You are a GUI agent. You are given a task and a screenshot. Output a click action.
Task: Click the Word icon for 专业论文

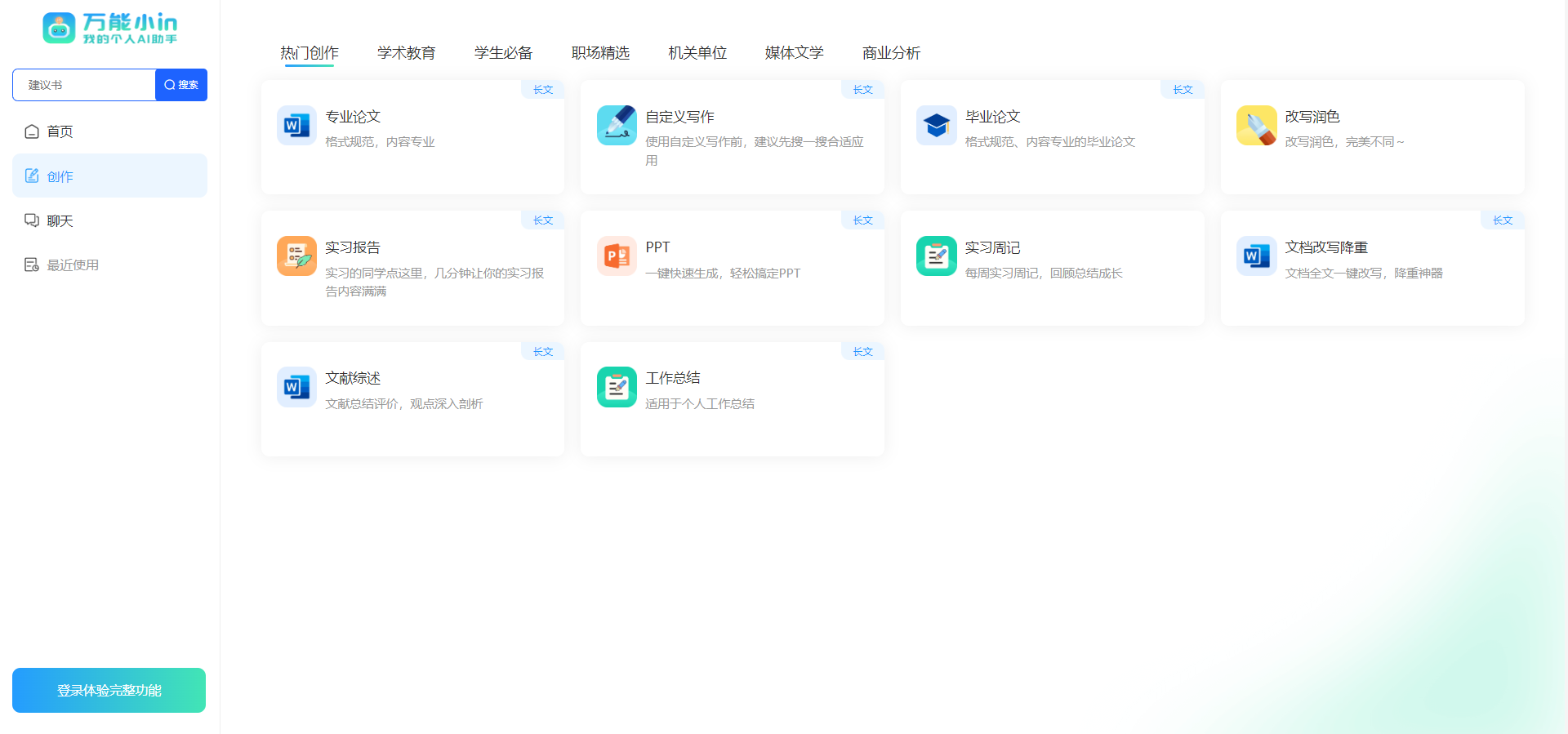pos(296,126)
